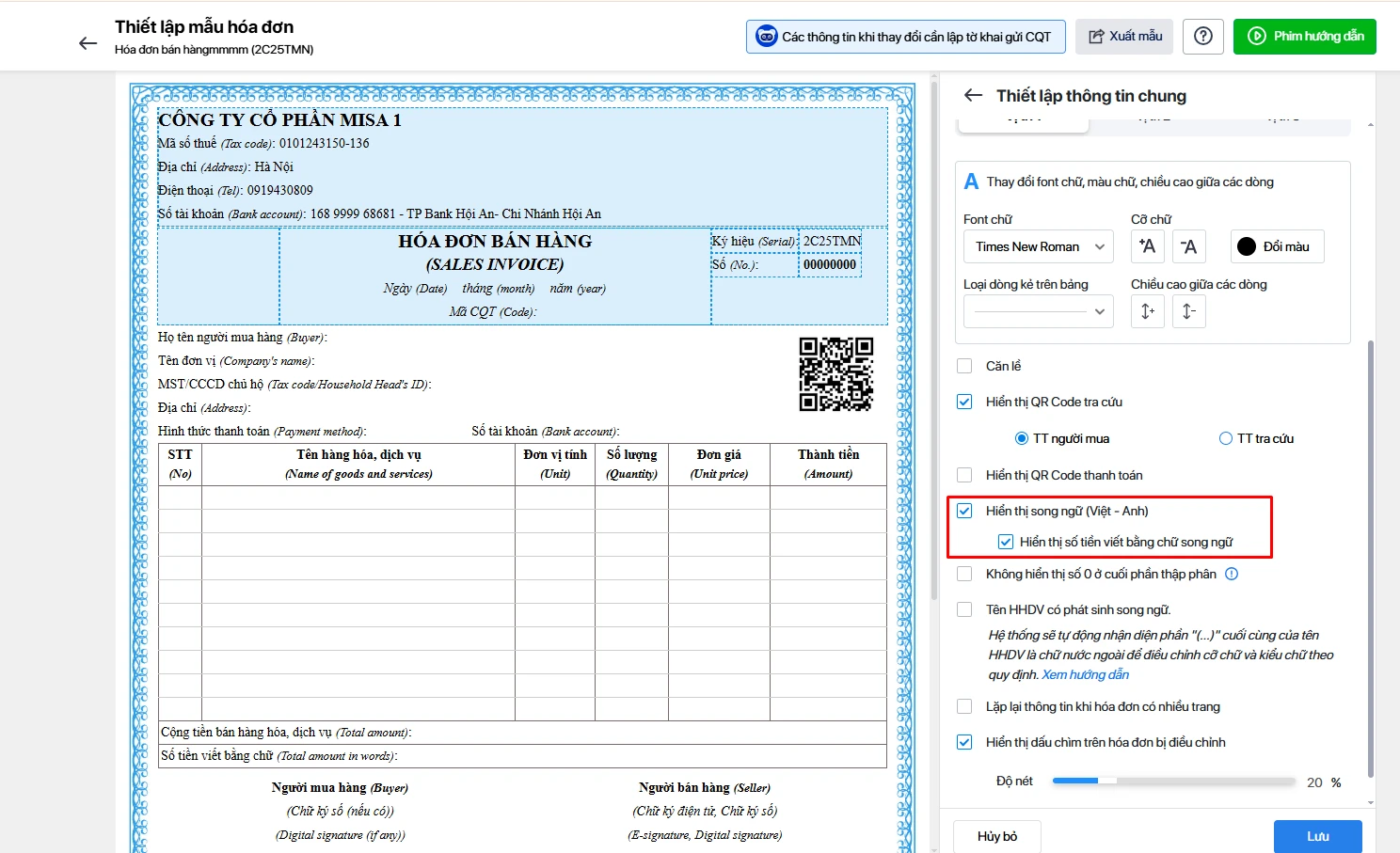Uncheck Hiển thị song ngữ (Việt - Anh)

click(964, 511)
